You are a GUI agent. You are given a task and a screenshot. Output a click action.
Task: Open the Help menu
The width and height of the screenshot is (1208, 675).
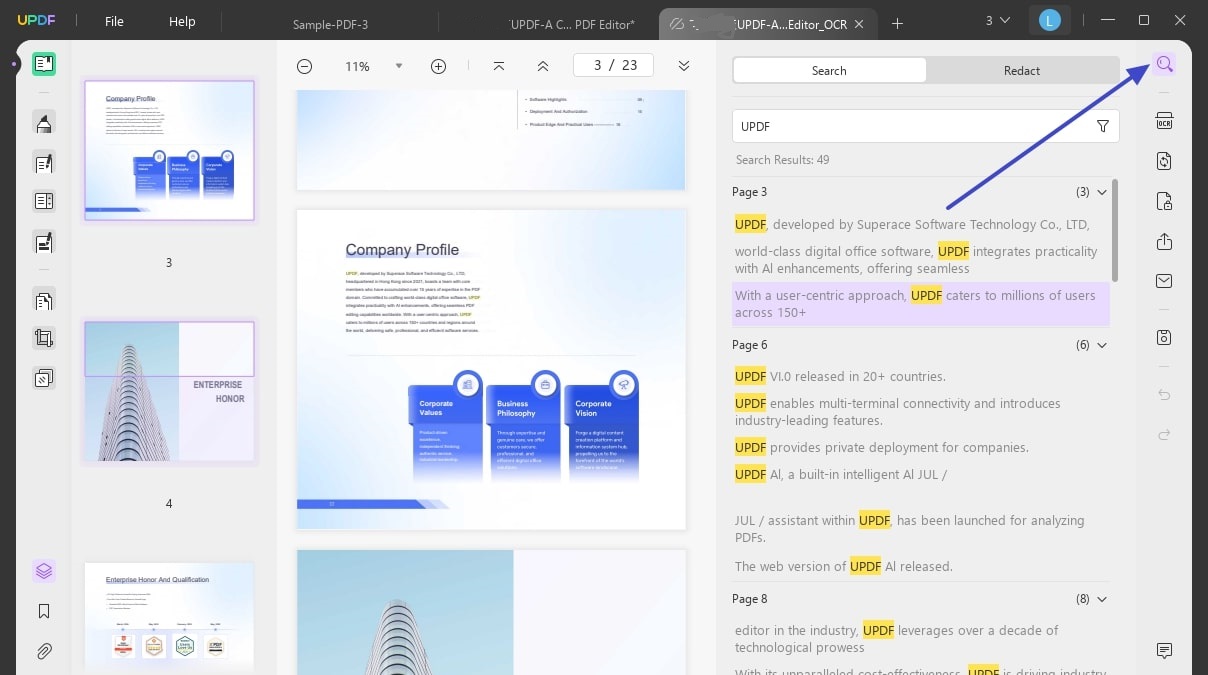[x=182, y=21]
